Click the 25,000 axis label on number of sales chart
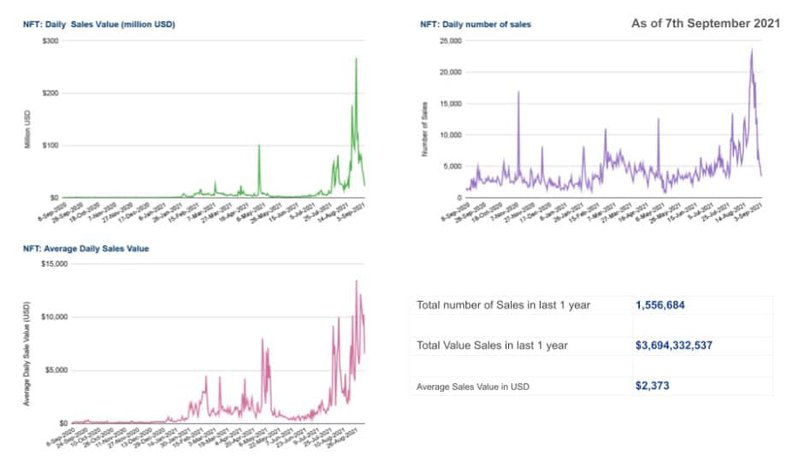The image size is (800, 473). (451, 41)
